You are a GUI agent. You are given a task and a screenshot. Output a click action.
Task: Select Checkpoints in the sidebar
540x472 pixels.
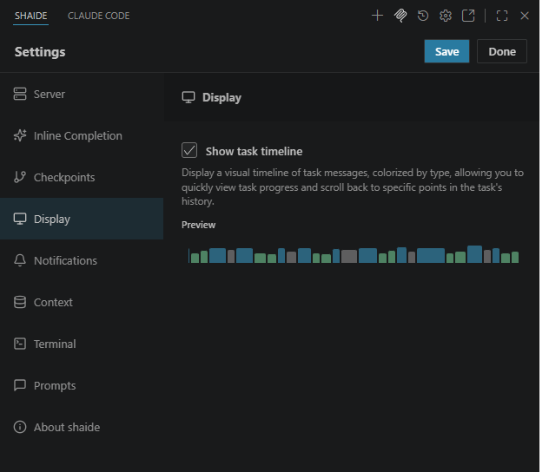tap(82, 177)
